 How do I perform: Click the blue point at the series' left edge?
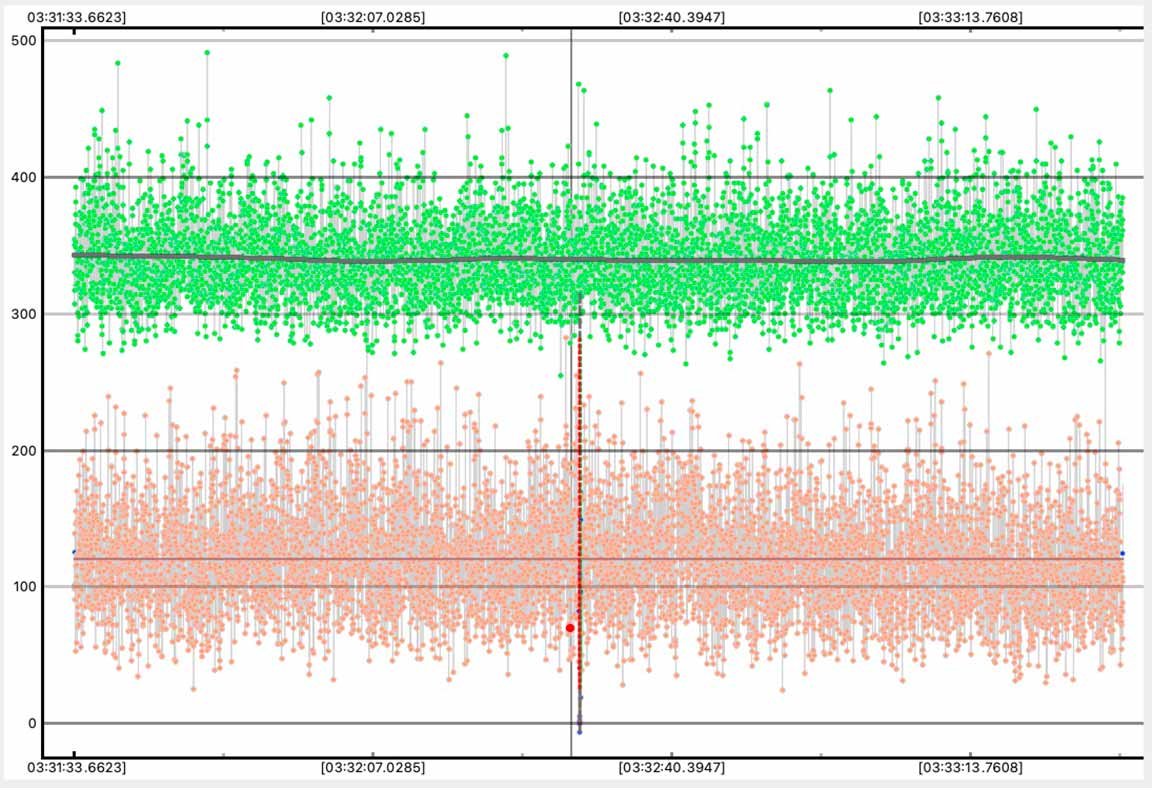tap(74, 552)
